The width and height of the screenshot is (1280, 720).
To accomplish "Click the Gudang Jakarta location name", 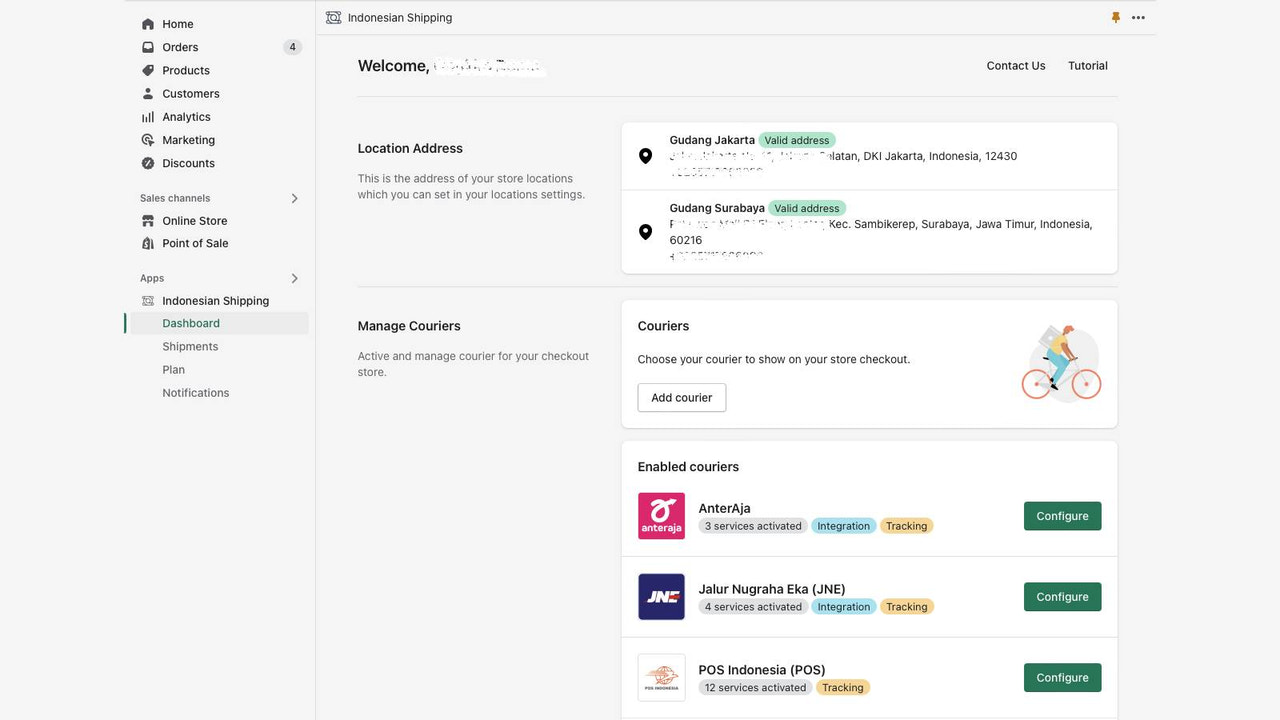I will tap(712, 141).
